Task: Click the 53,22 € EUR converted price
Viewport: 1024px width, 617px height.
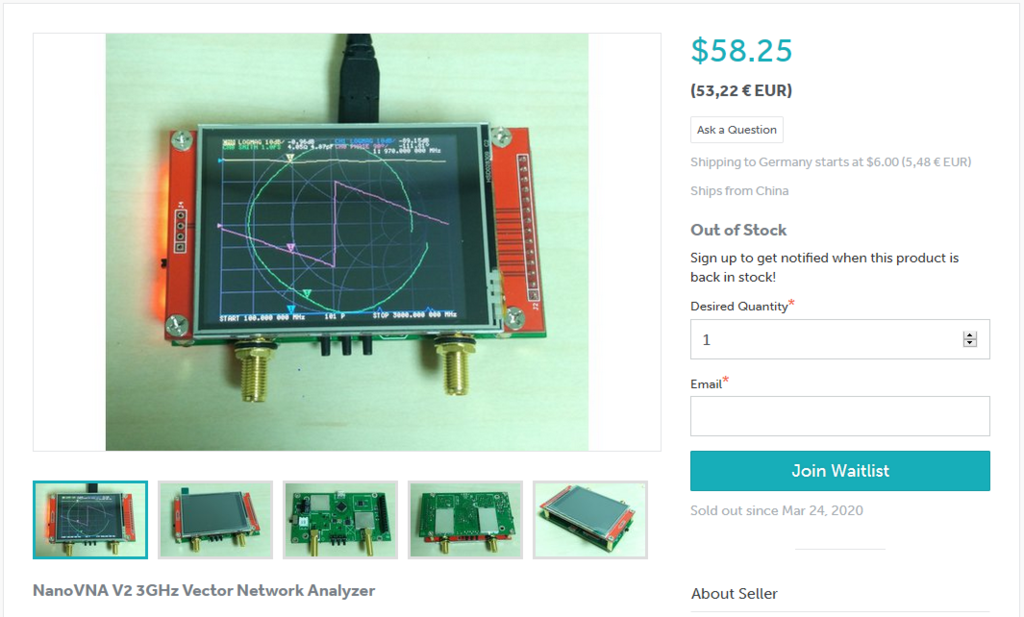Action: pos(741,90)
